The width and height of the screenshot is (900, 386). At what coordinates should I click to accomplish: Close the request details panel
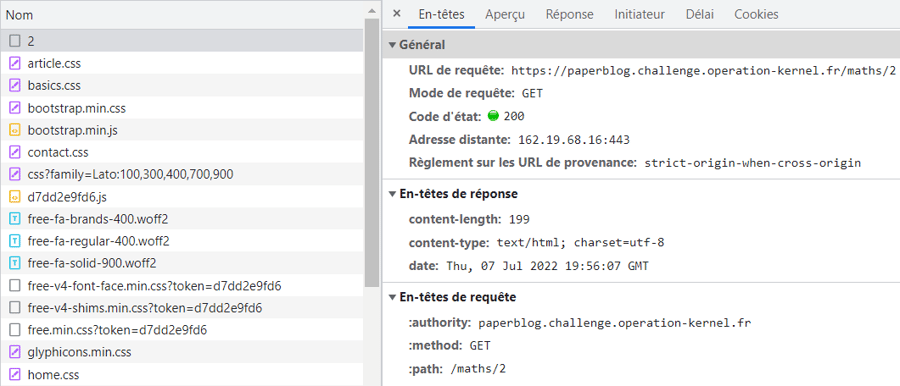click(397, 14)
